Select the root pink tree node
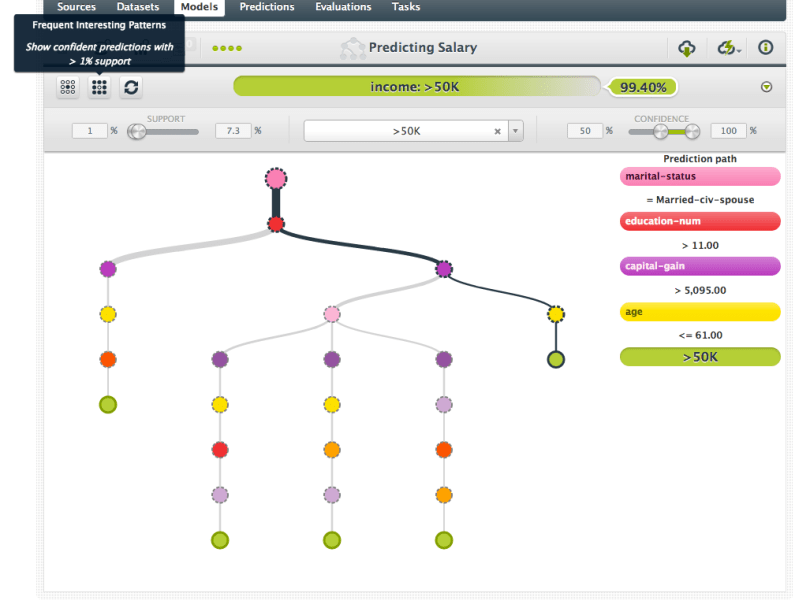810x604 pixels. [x=276, y=179]
